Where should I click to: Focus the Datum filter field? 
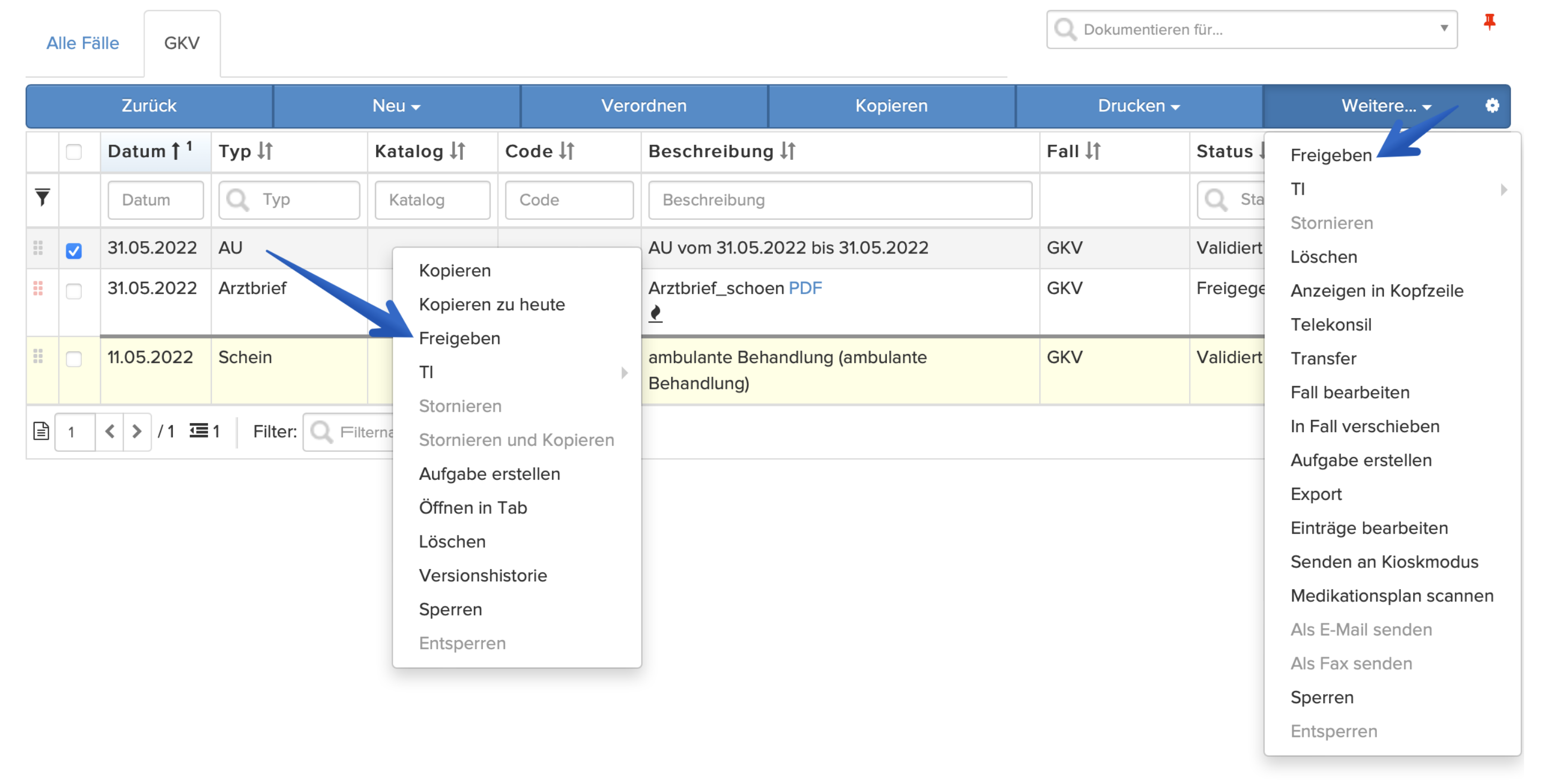point(156,199)
